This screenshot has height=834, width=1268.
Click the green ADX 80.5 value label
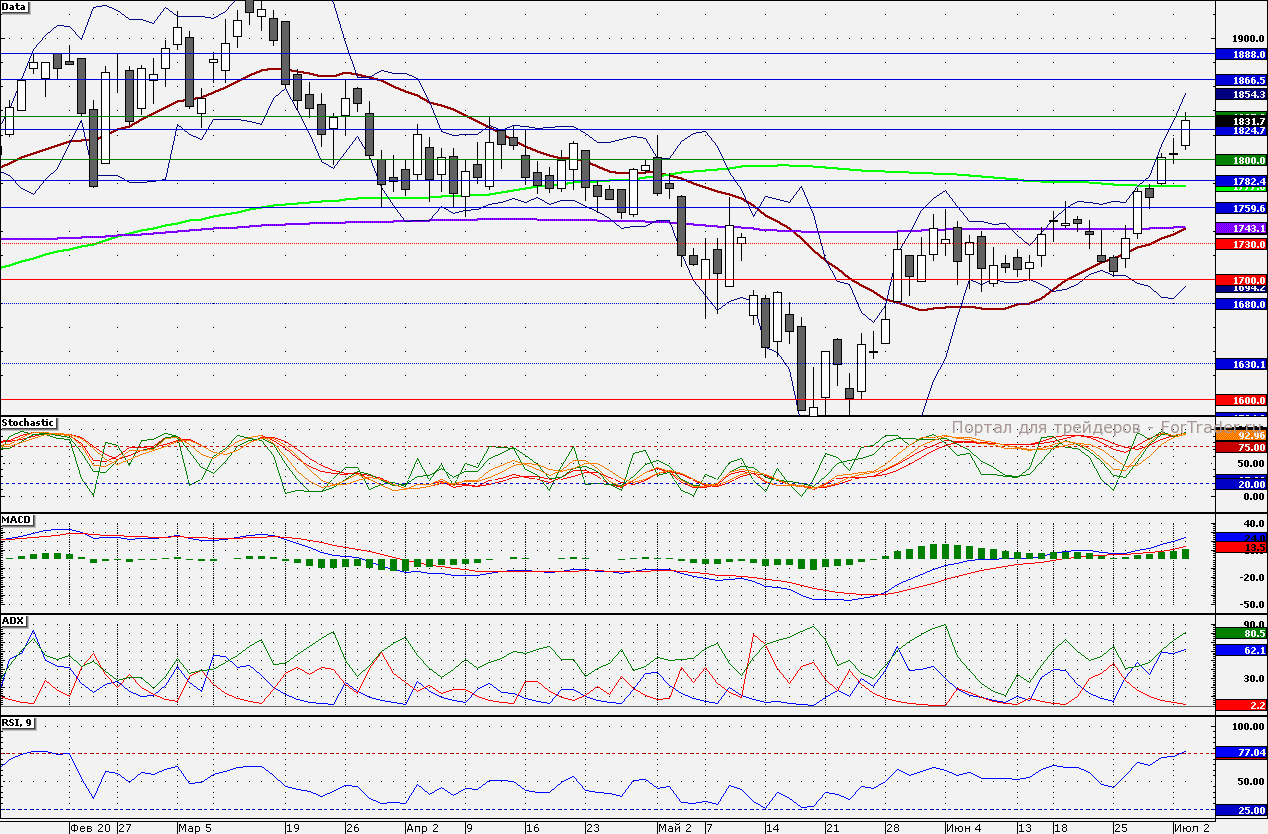(x=1241, y=633)
